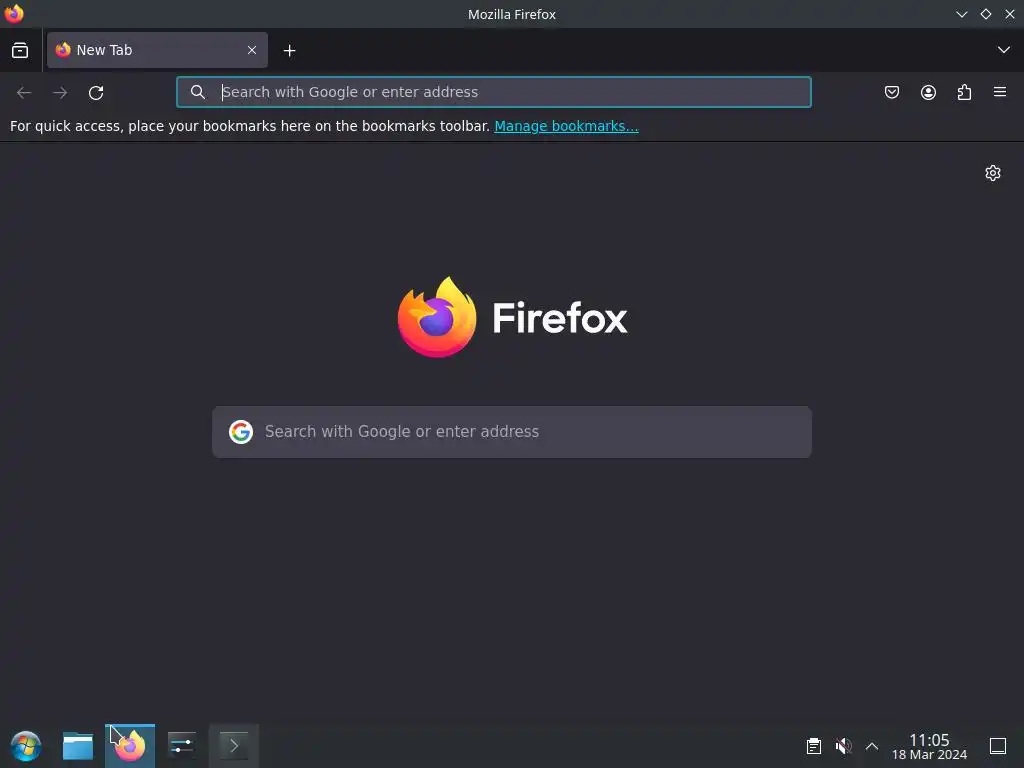1024x768 pixels.
Task: Click the Google icon in search box
Action: coord(241,432)
